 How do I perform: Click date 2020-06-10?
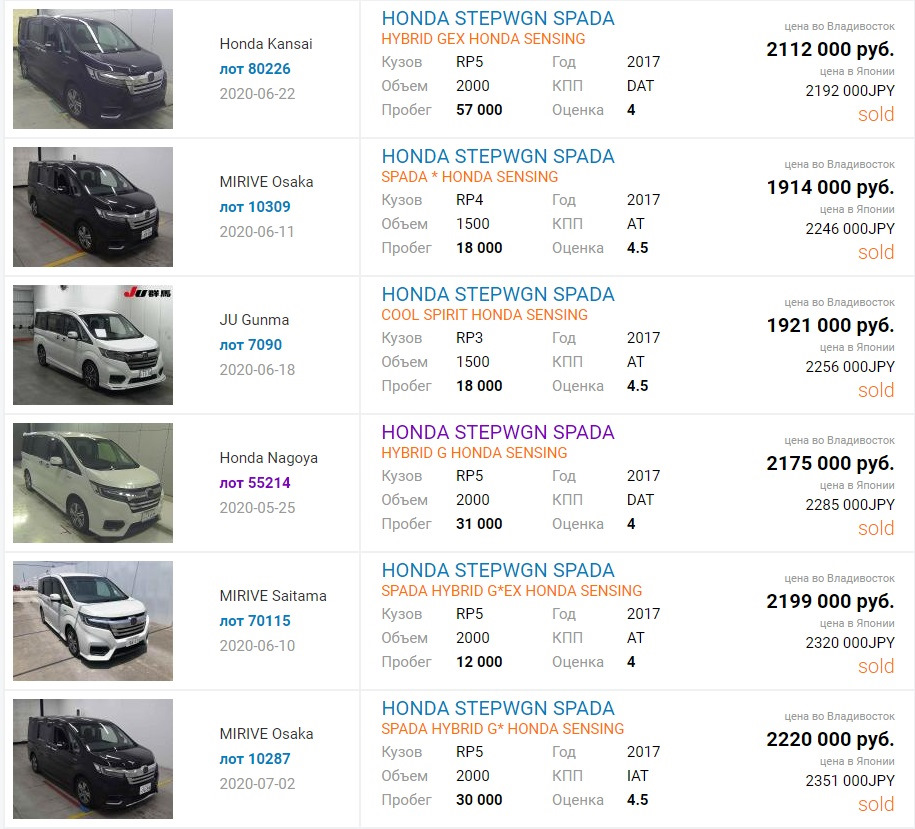(x=257, y=646)
